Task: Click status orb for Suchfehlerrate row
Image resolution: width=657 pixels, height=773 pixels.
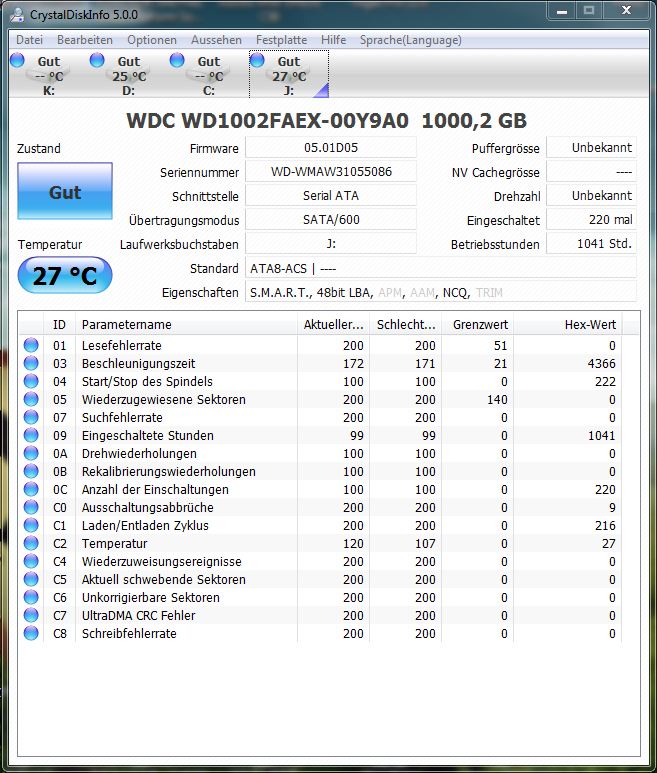Action: 31,417
